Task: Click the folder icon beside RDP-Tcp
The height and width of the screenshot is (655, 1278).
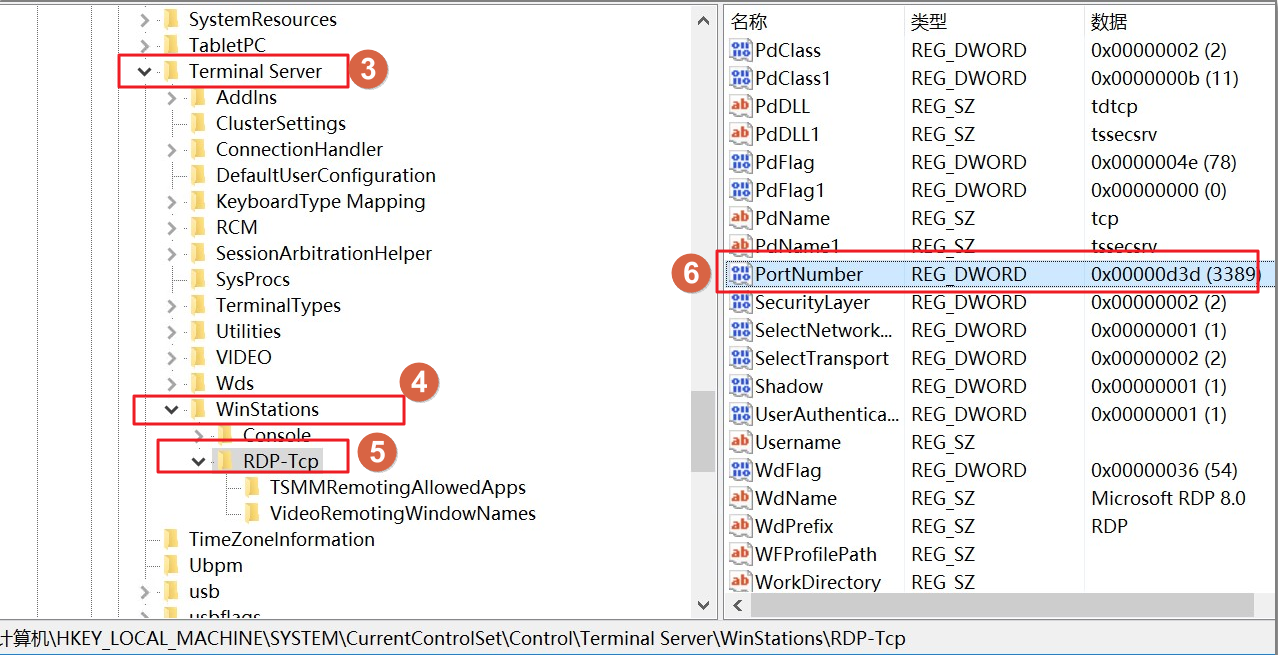Action: [225, 461]
